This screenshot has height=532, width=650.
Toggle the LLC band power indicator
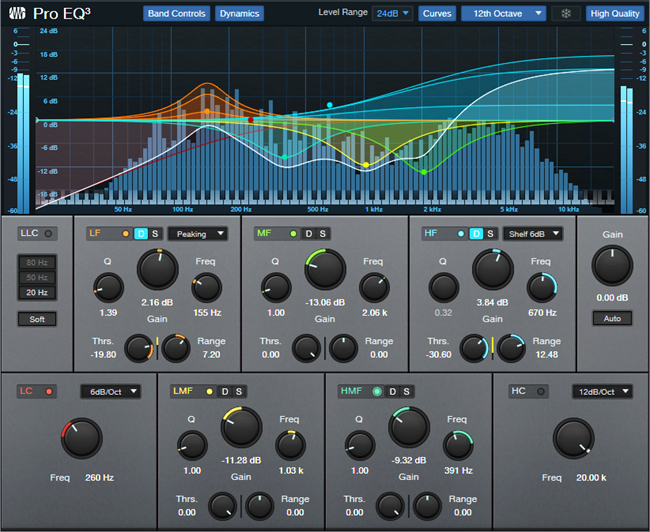[x=48, y=233]
